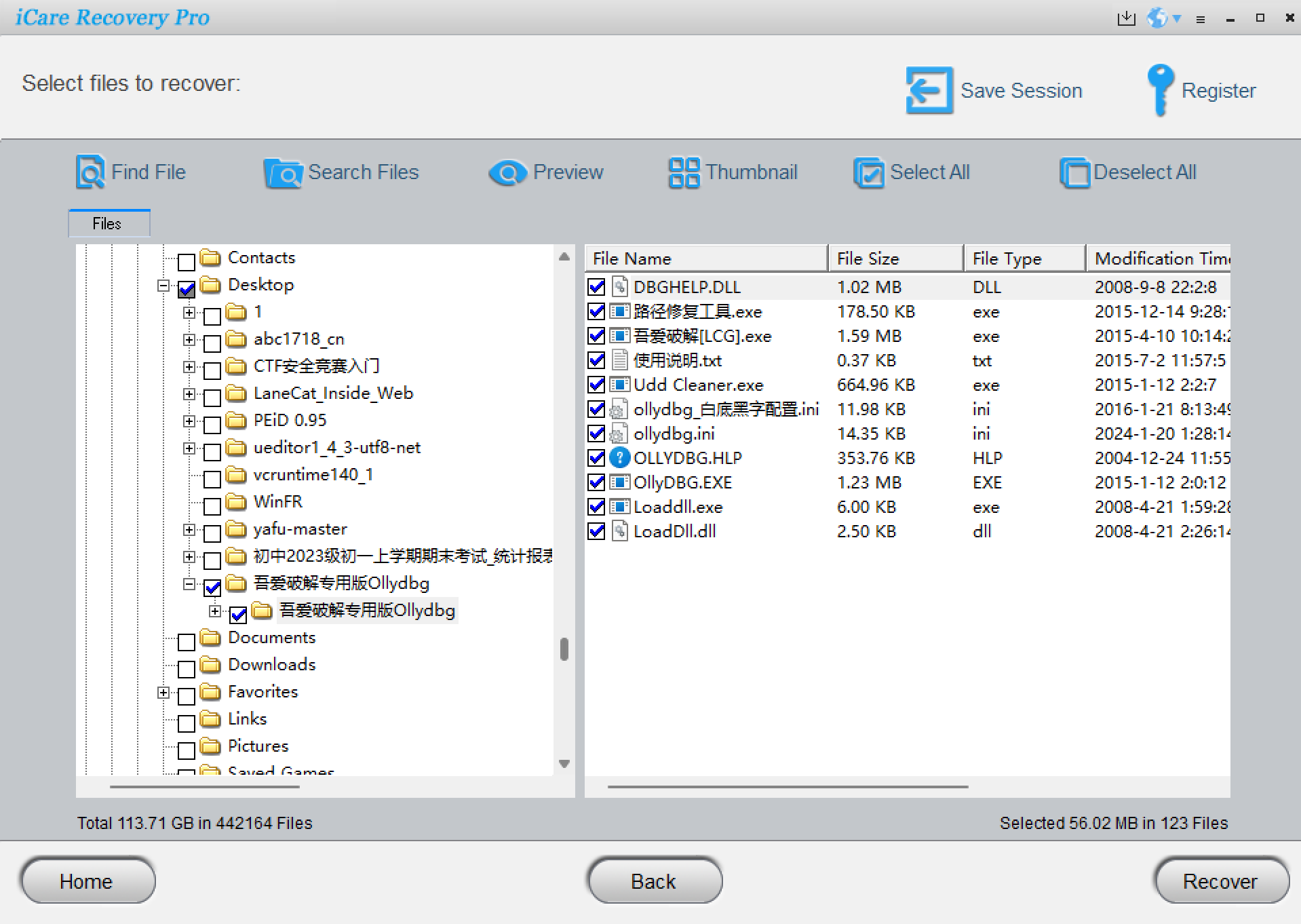
Task: Select the Find File tool
Action: (x=131, y=172)
